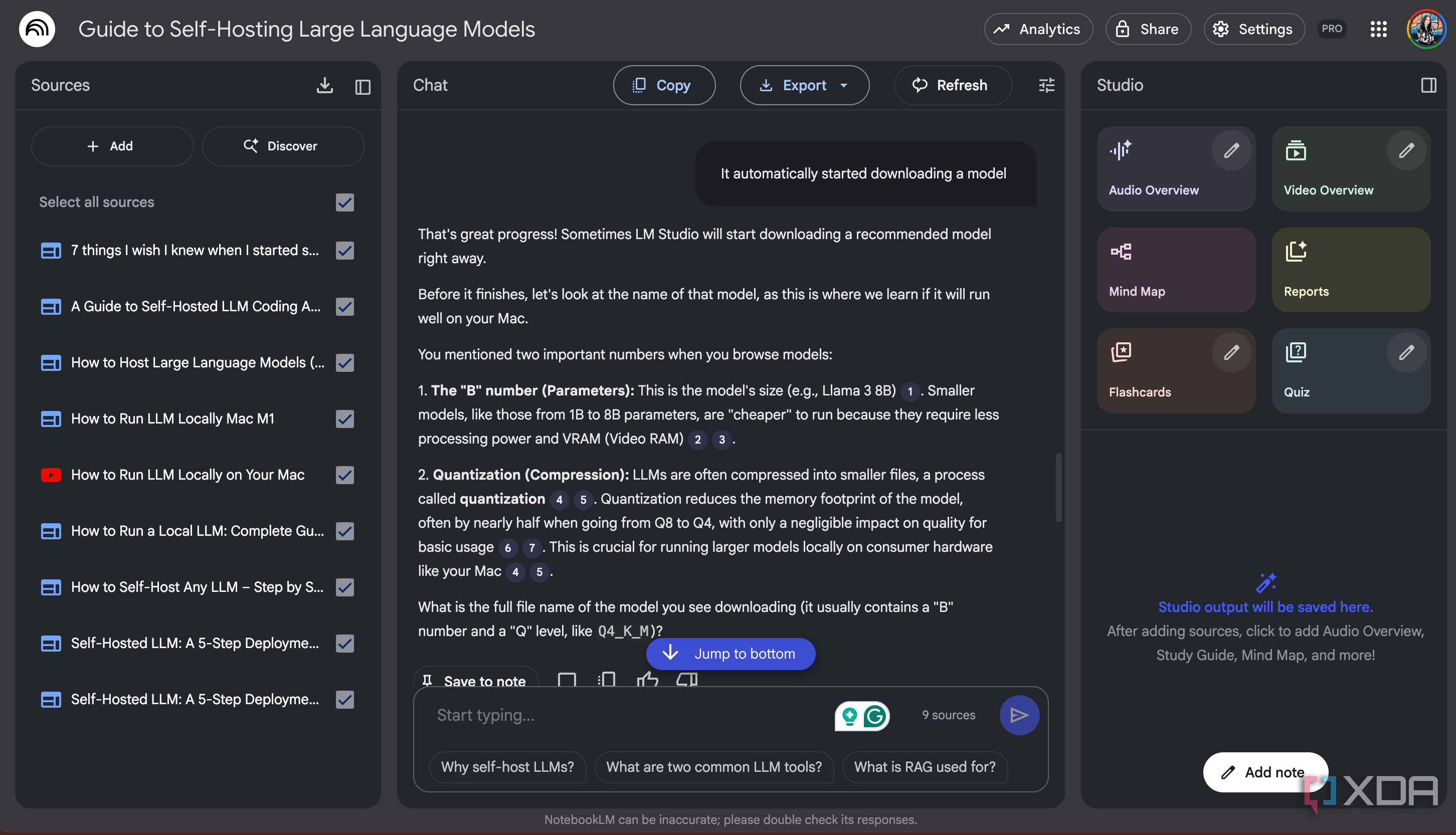This screenshot has width=1456, height=835.
Task: Click the green lightbulb icon in the chat box
Action: [x=850, y=716]
